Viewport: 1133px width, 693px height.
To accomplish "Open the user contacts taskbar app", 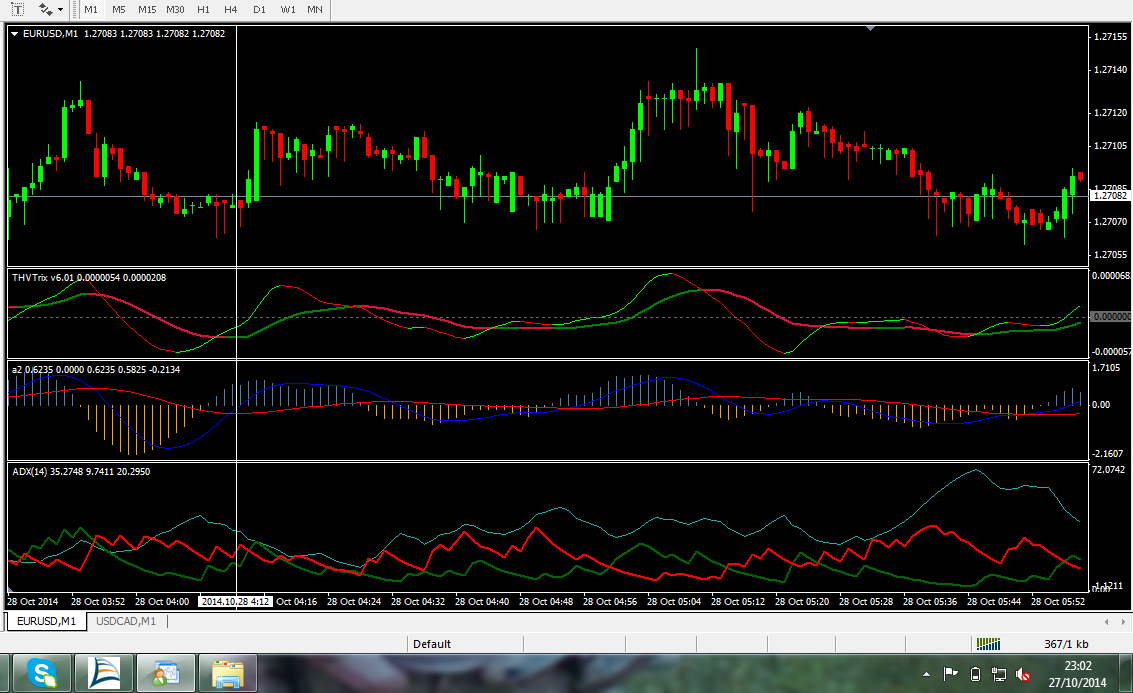I will coord(165,673).
